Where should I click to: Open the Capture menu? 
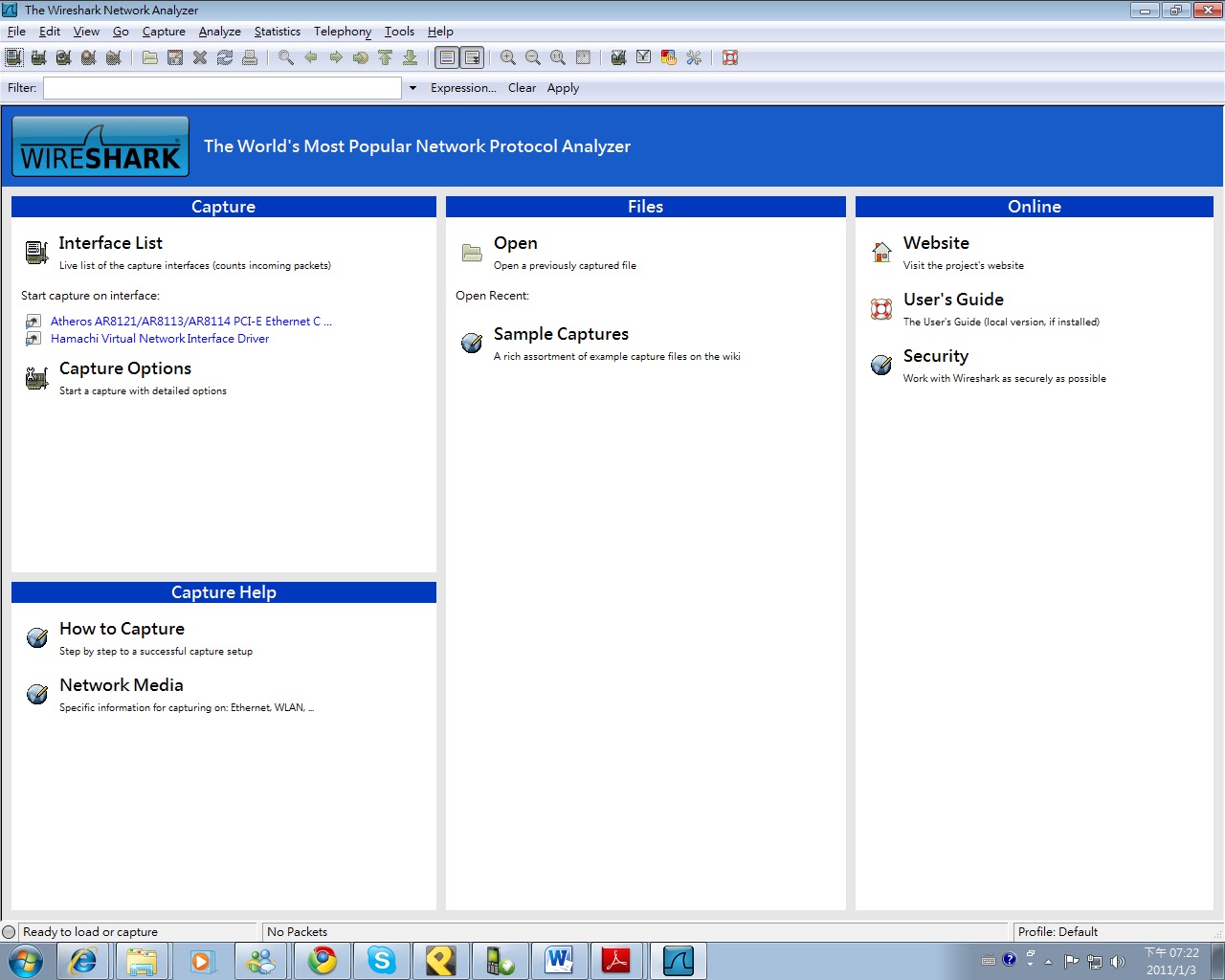pos(164,32)
